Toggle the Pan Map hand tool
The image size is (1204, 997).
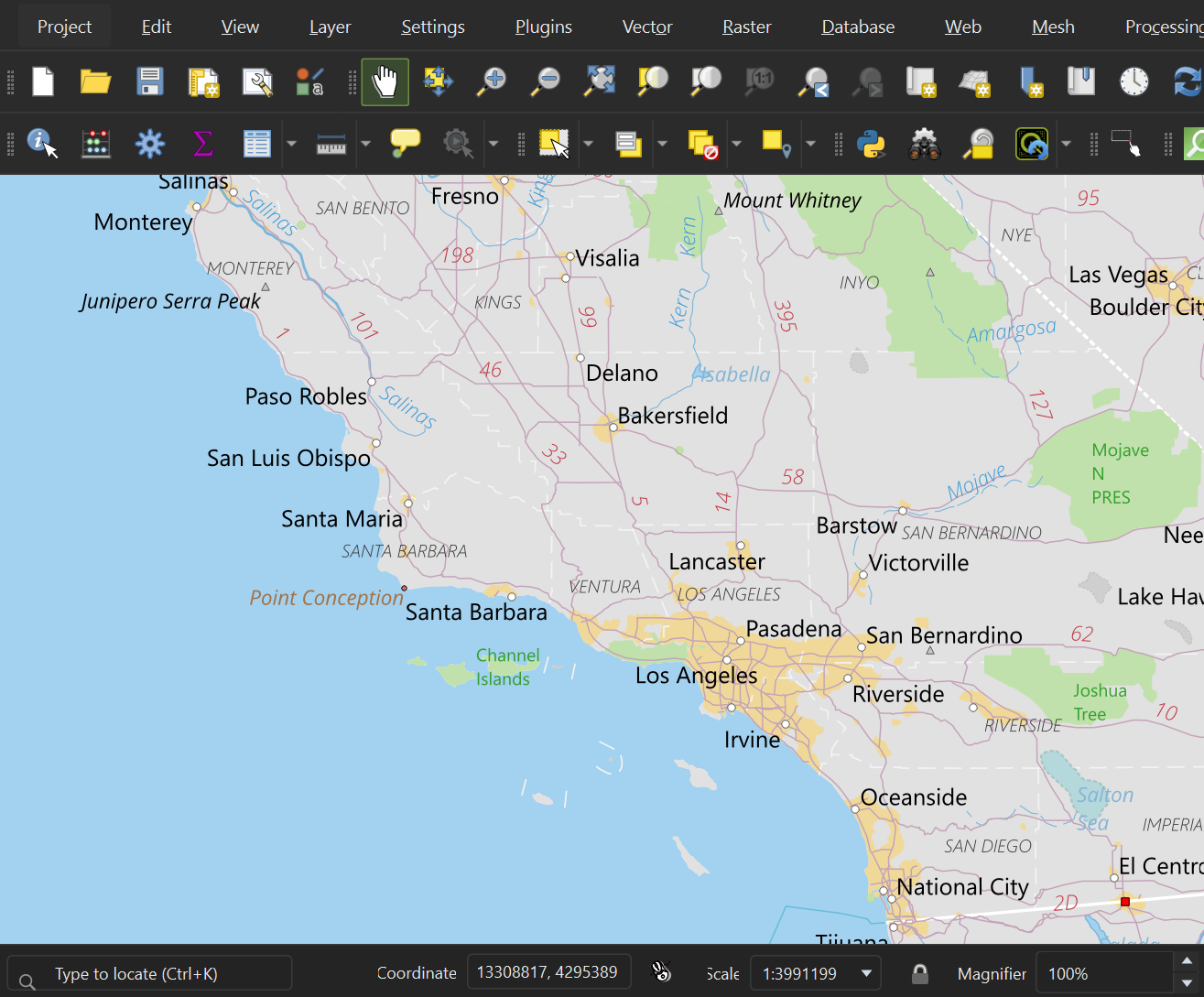[x=385, y=81]
